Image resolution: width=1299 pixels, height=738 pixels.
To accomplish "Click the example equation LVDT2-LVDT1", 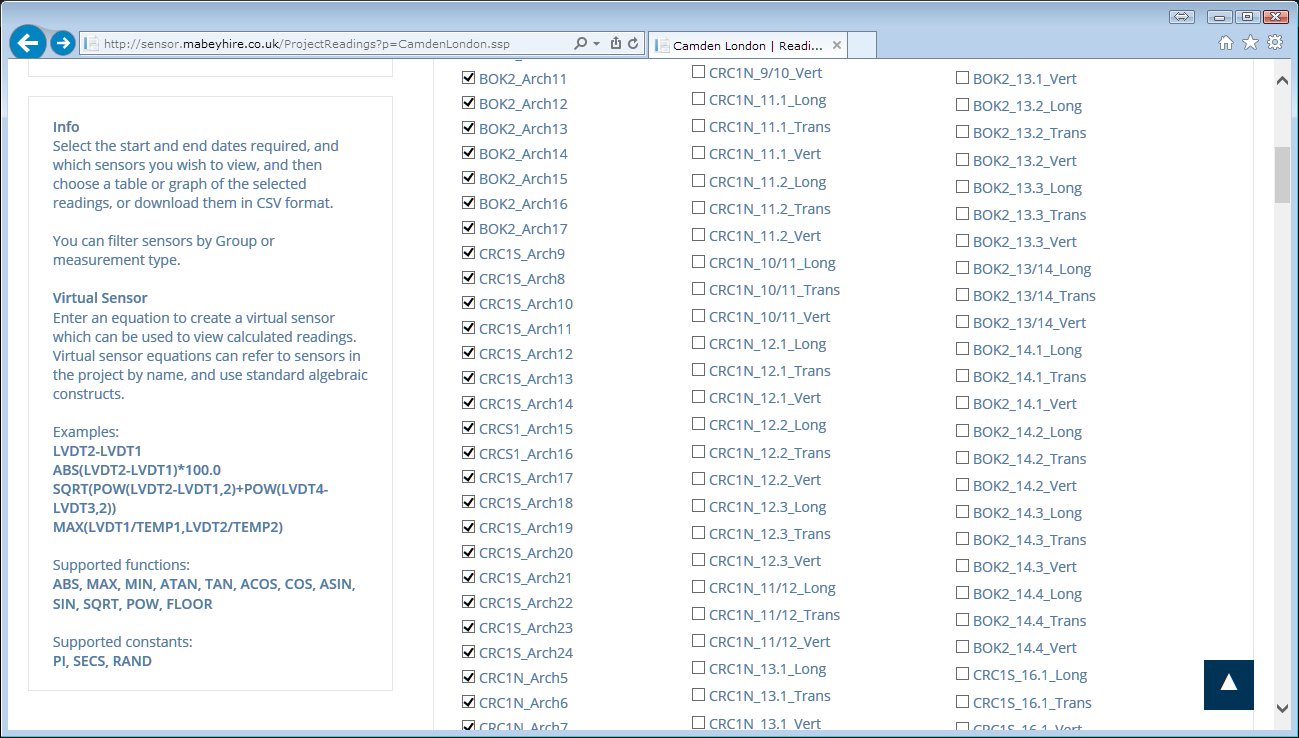I will [97, 451].
